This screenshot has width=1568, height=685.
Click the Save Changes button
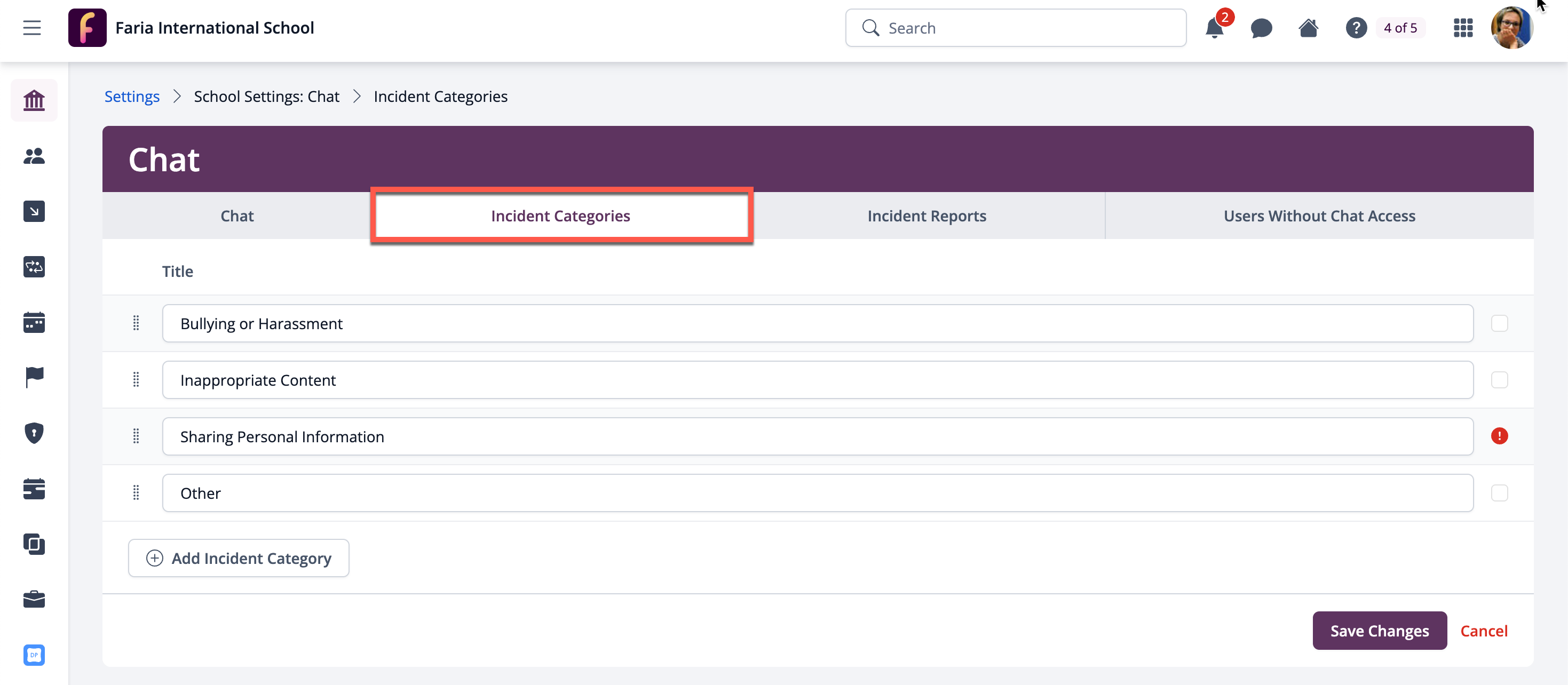[x=1379, y=631]
